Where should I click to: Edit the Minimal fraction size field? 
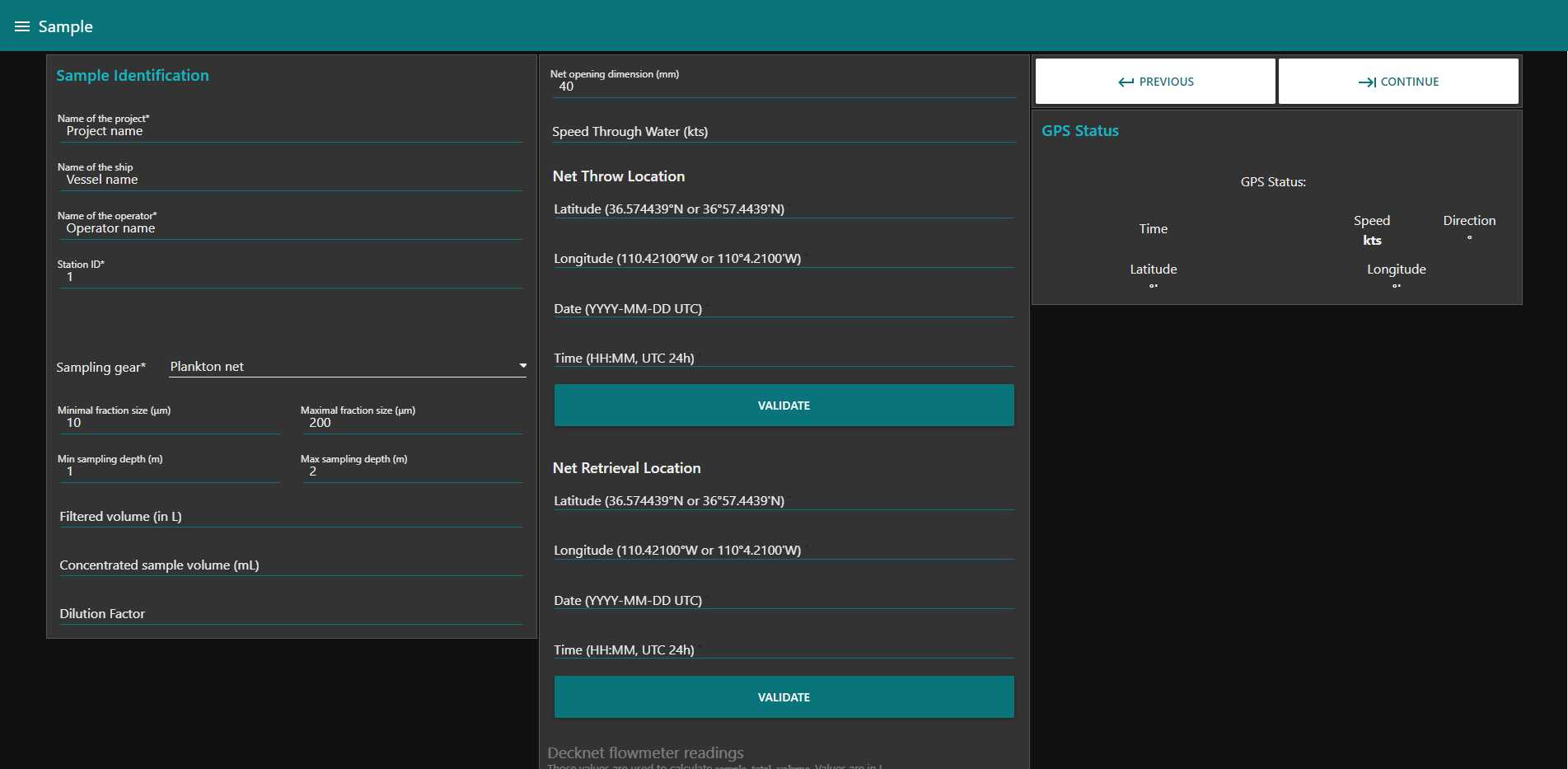tap(169, 424)
